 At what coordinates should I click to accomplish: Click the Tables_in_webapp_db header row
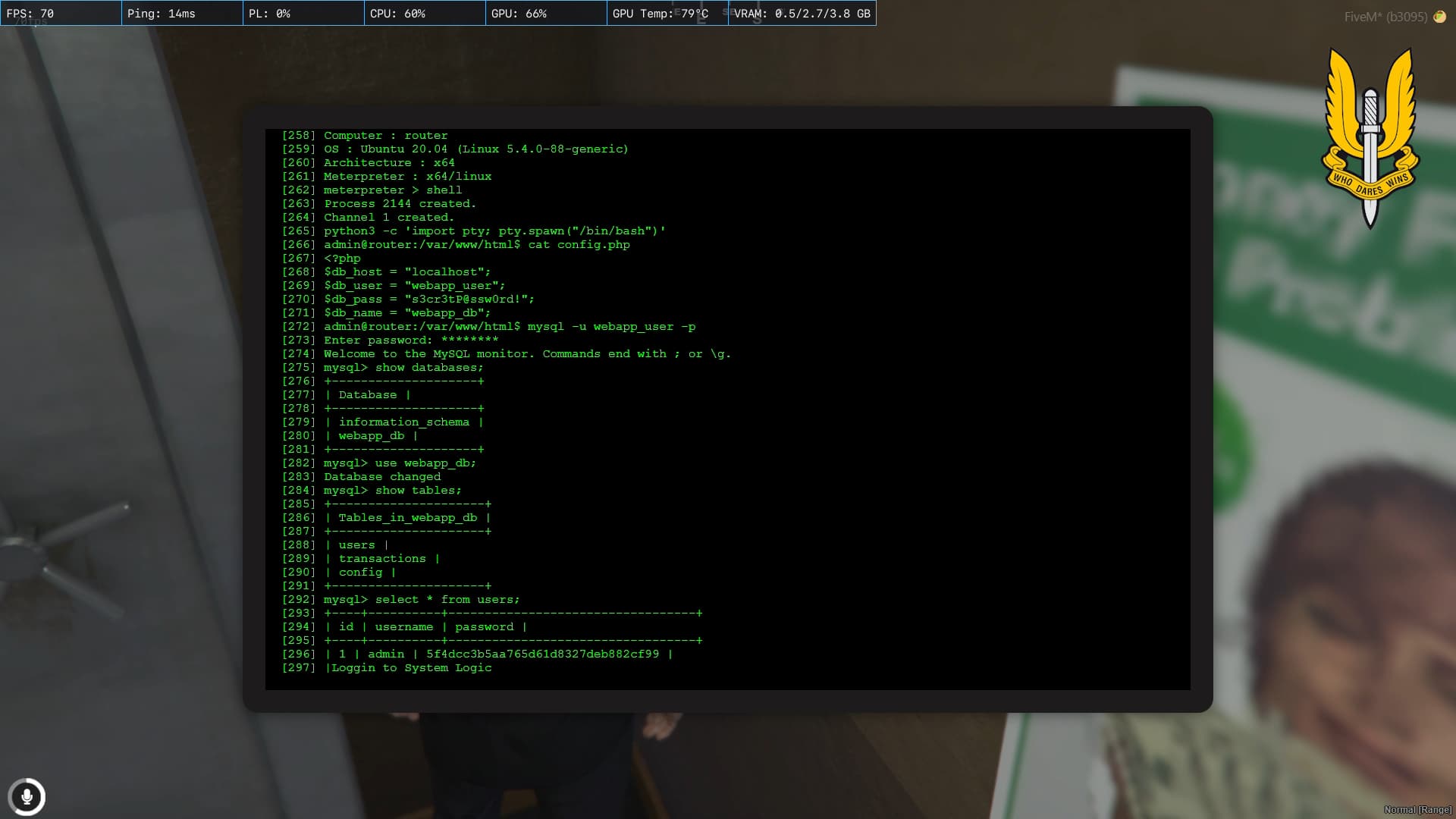[x=386, y=518]
